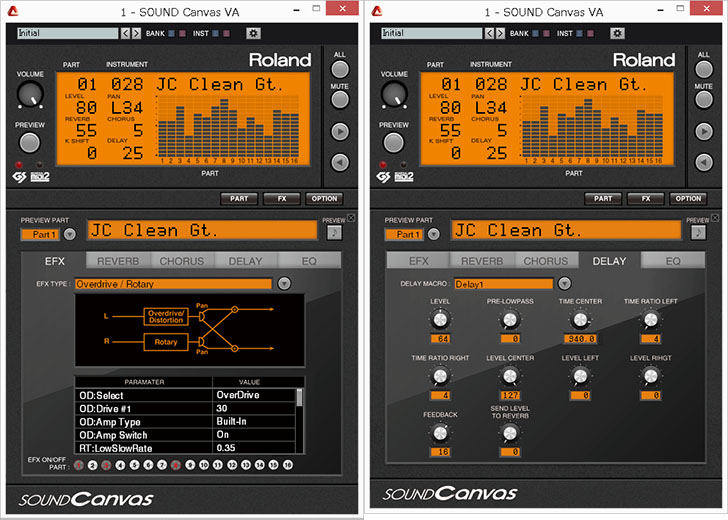
Task: Toggle EFX on/off for part 5
Action: click(x=134, y=465)
